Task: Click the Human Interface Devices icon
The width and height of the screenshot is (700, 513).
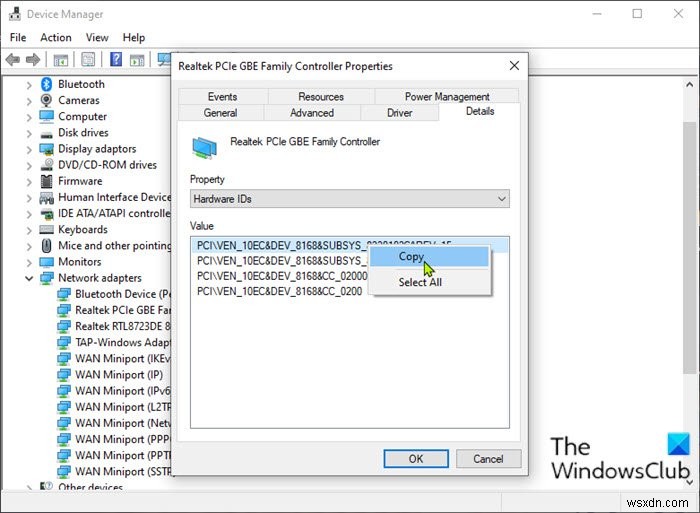Action: [46, 197]
